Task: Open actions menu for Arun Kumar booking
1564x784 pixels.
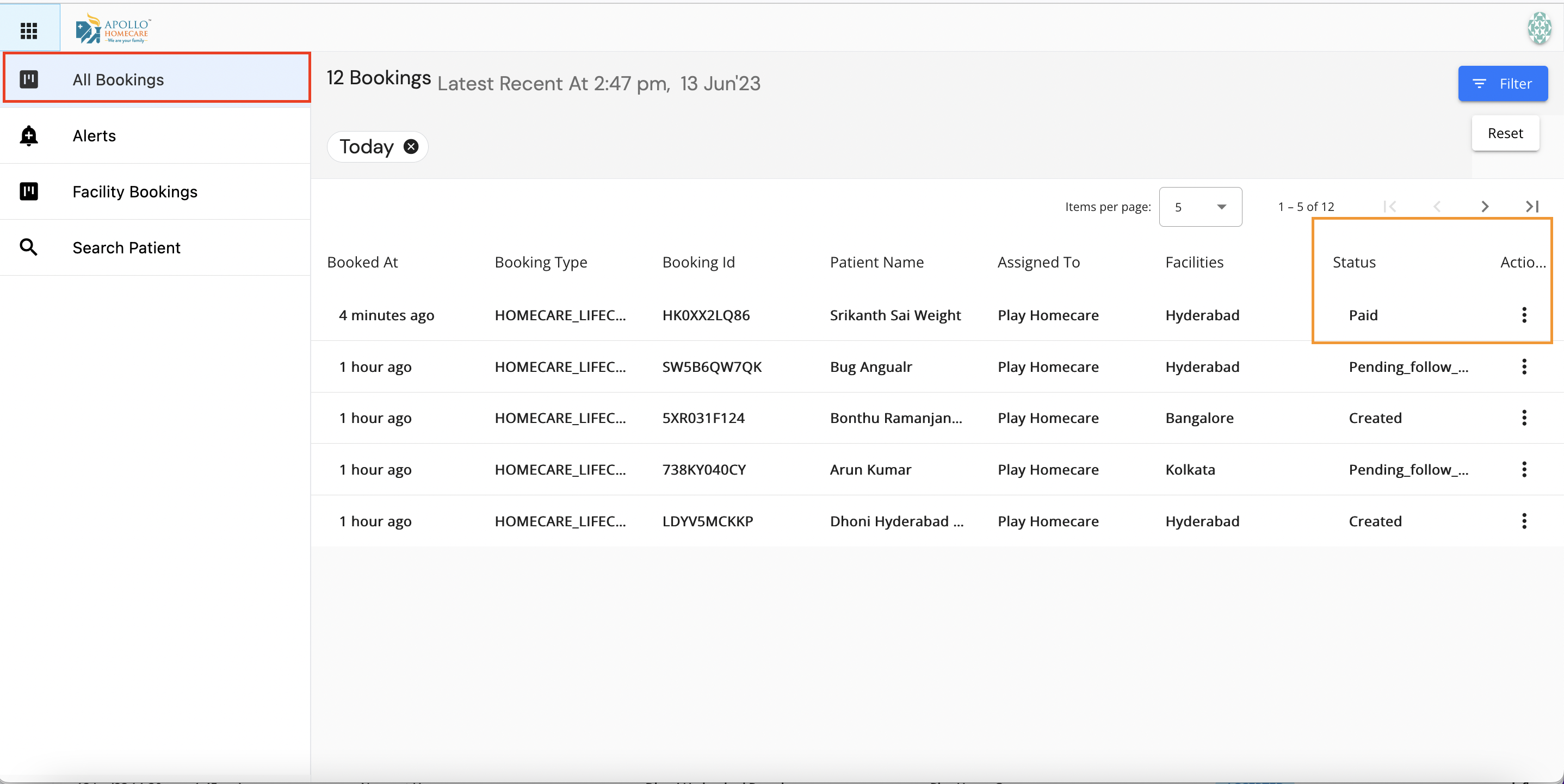Action: 1523,469
